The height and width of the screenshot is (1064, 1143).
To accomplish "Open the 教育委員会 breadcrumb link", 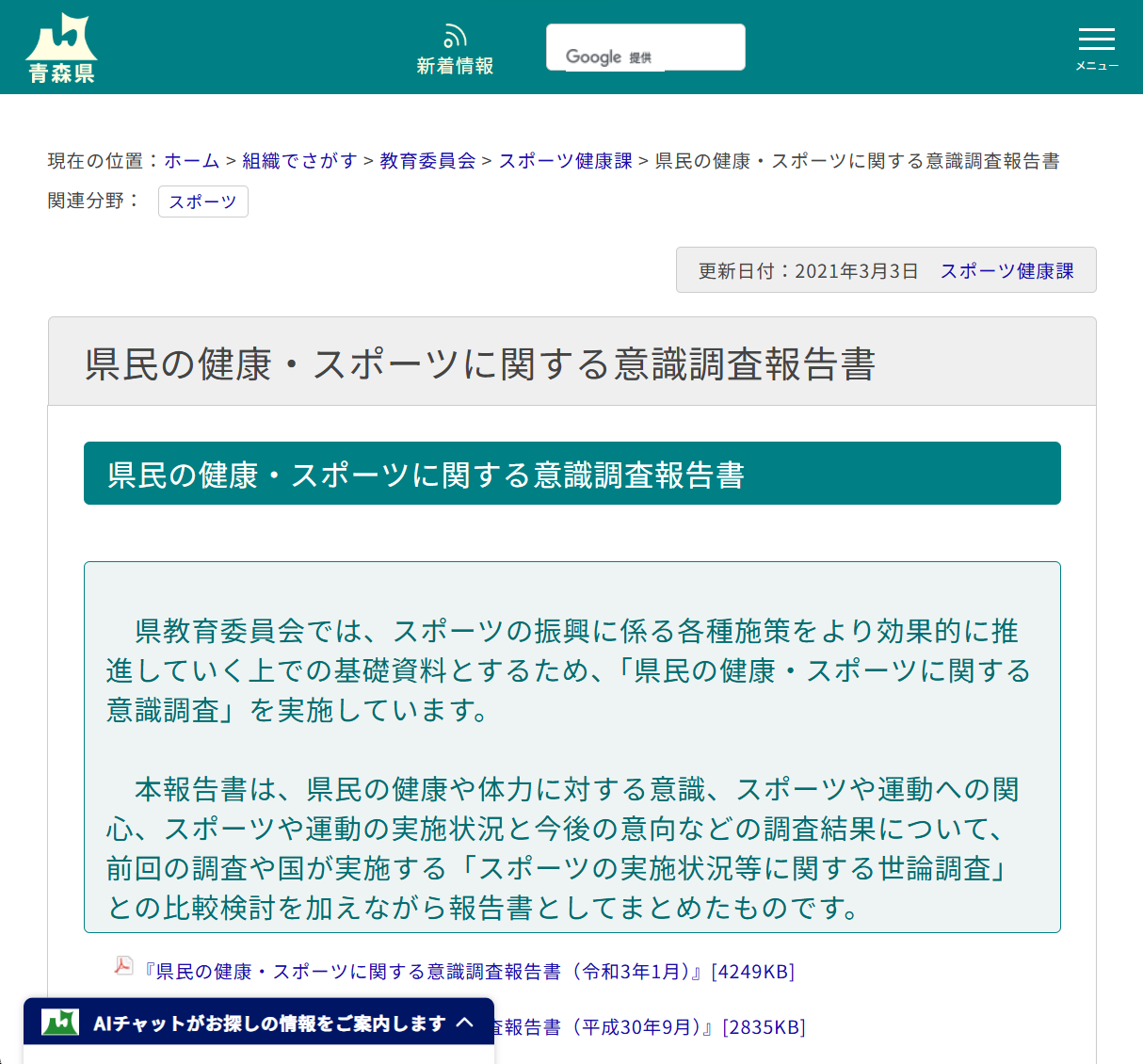I will tap(427, 161).
